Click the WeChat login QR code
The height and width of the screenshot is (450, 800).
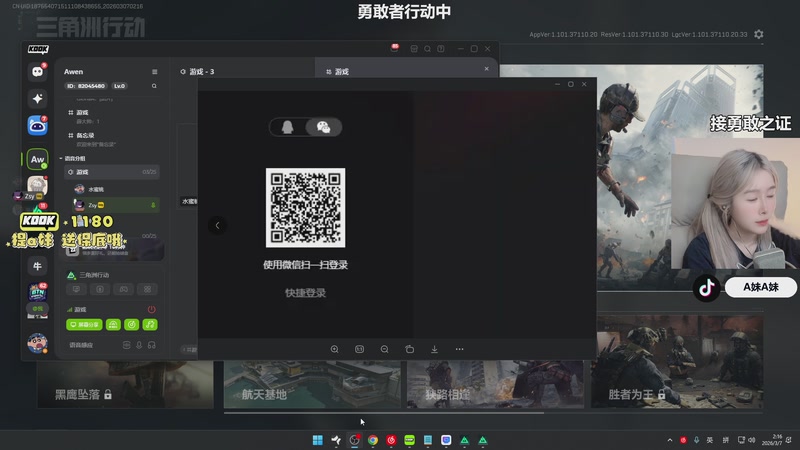click(305, 208)
